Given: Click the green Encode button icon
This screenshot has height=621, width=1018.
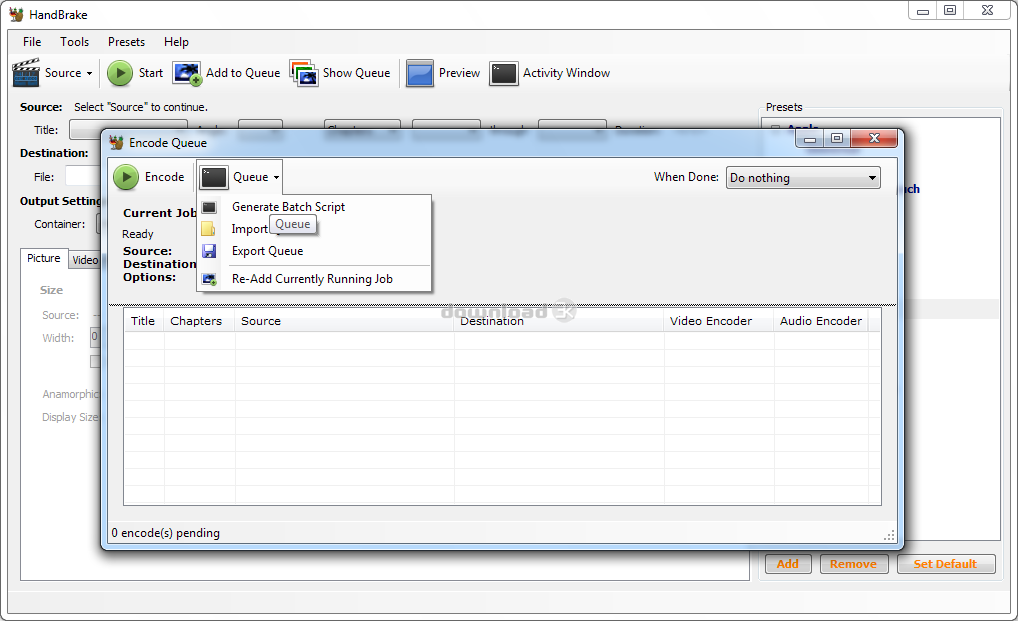Looking at the screenshot, I should [126, 177].
